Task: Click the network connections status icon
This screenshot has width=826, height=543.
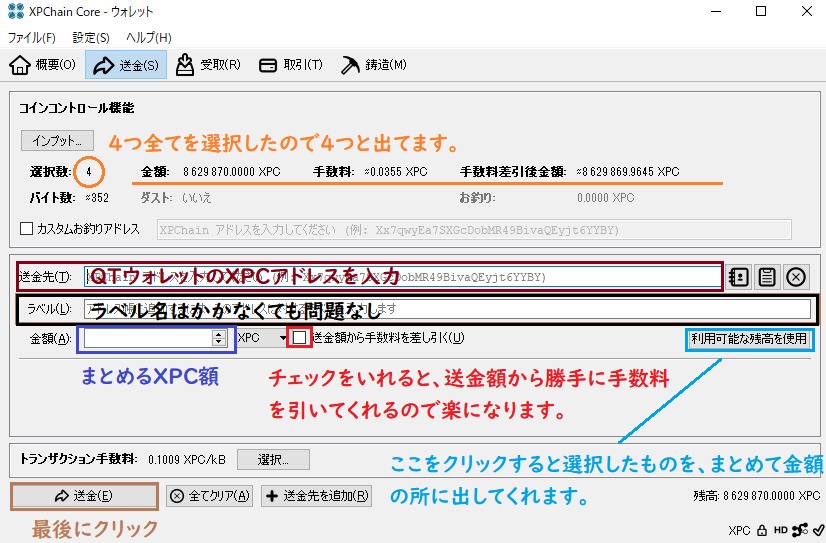Action: click(800, 530)
